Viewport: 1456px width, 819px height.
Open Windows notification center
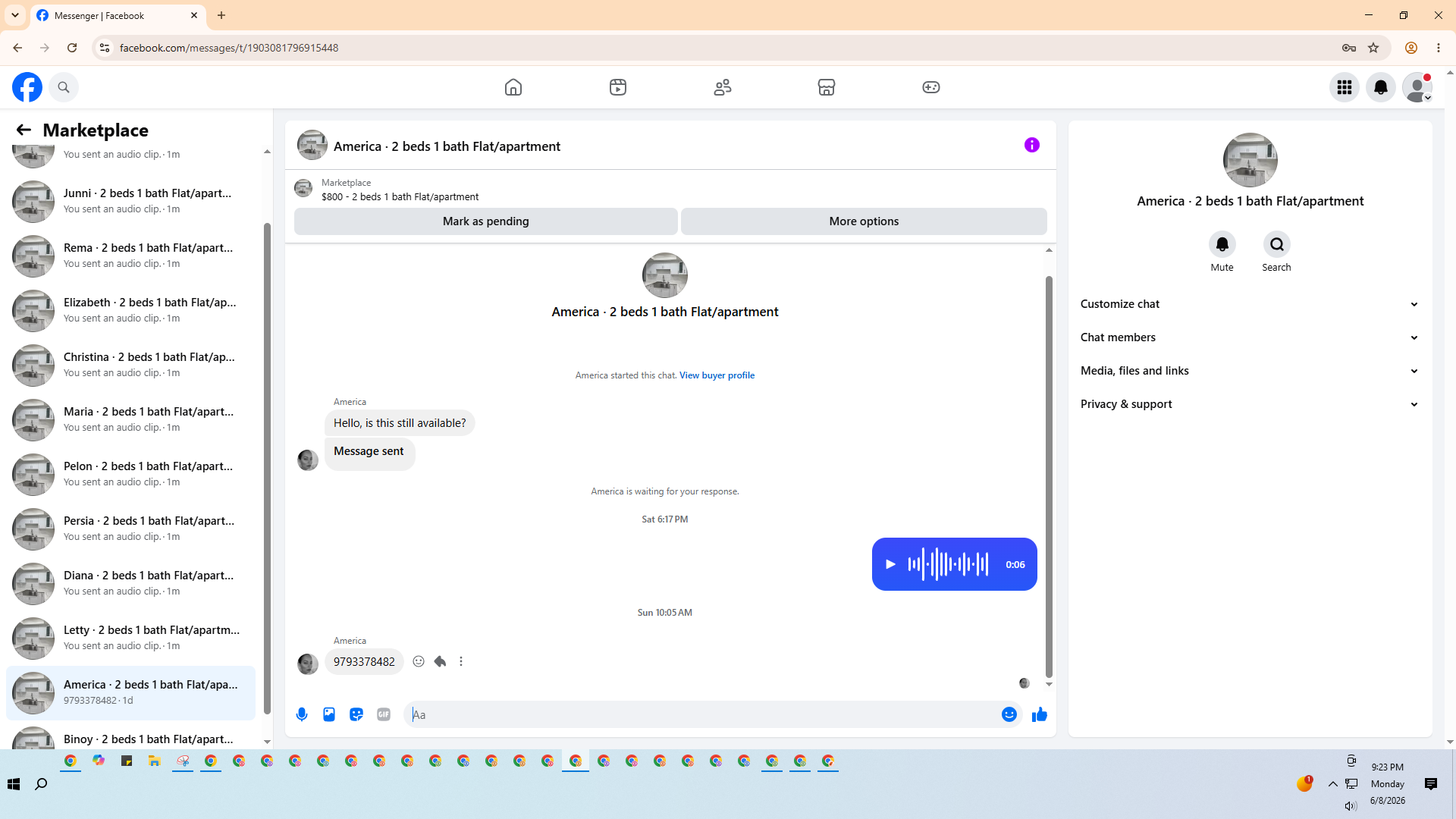[x=1431, y=784]
